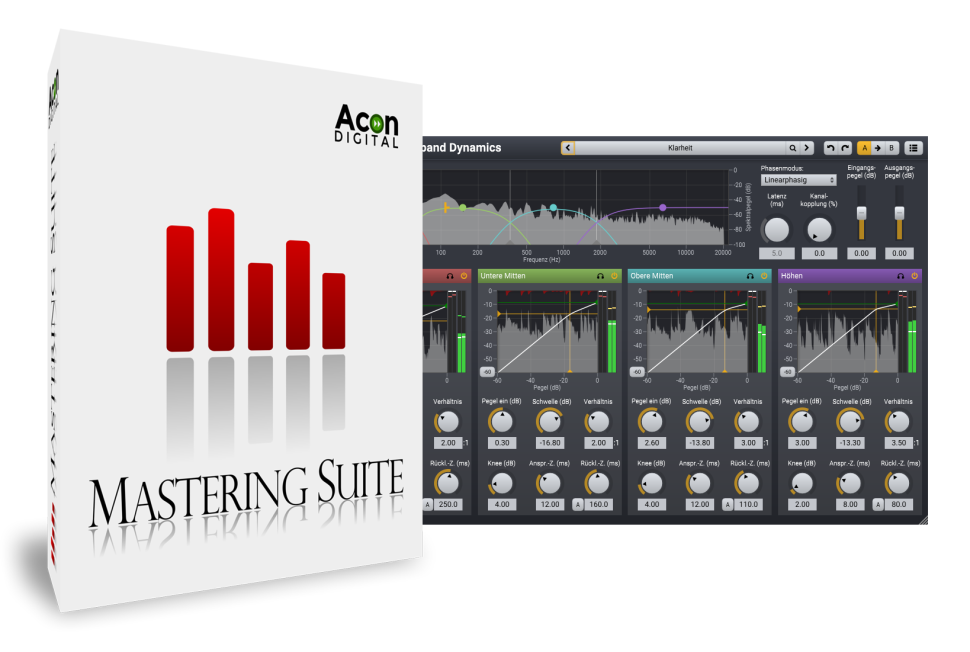Select the purple band node in the spectrum
This screenshot has height=652, width=970.
tap(663, 208)
